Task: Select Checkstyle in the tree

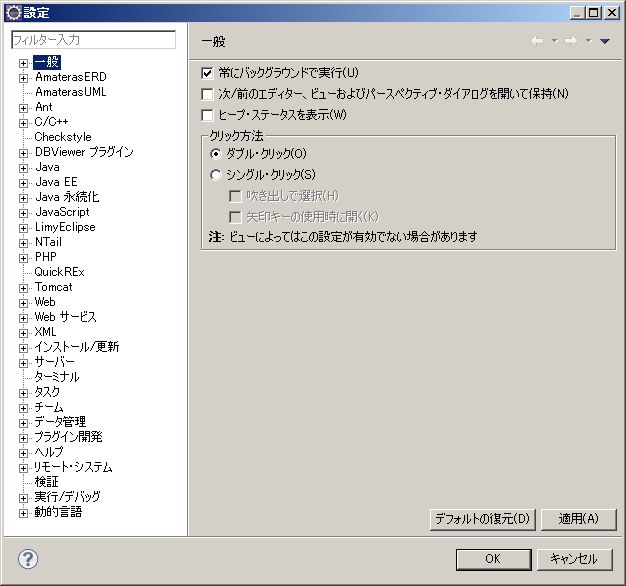Action: pyautogui.click(x=63, y=137)
